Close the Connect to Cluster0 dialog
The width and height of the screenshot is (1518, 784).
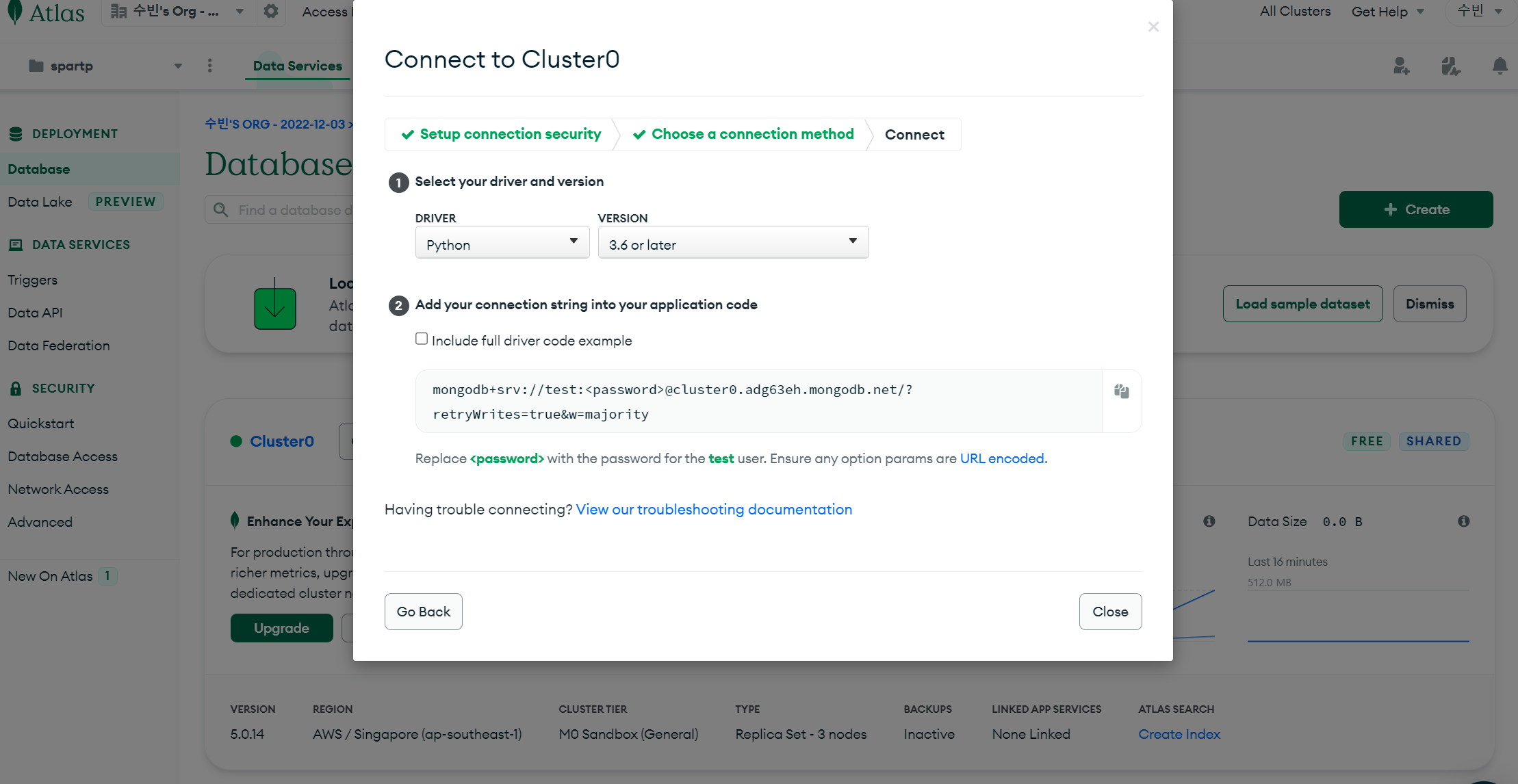click(1153, 27)
